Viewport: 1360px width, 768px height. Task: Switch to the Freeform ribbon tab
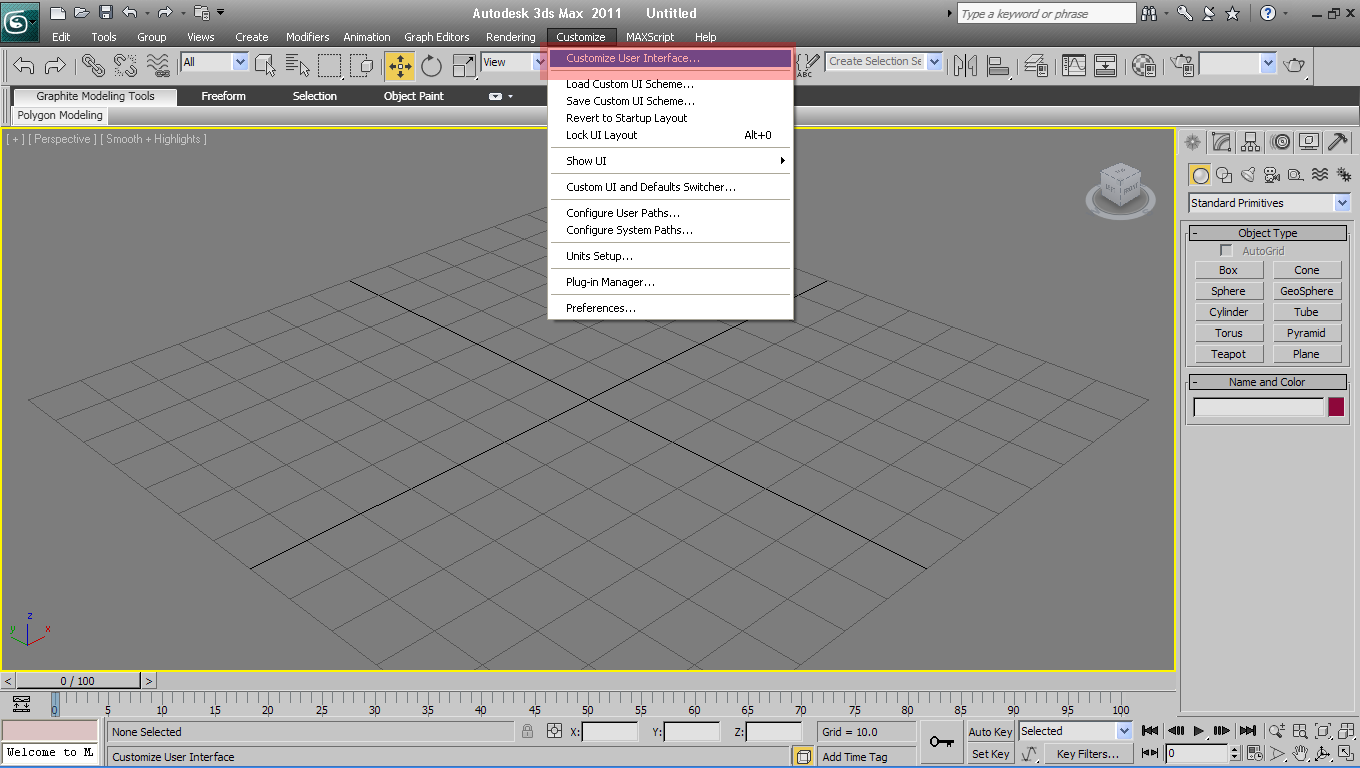point(223,96)
